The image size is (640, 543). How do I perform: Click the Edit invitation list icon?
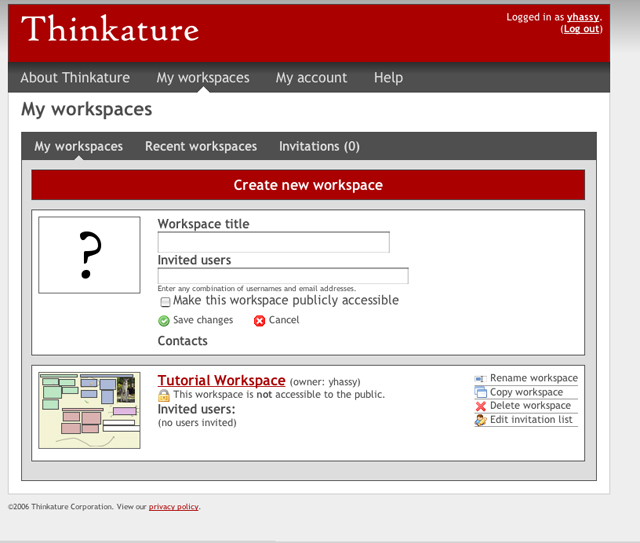pyautogui.click(x=481, y=420)
